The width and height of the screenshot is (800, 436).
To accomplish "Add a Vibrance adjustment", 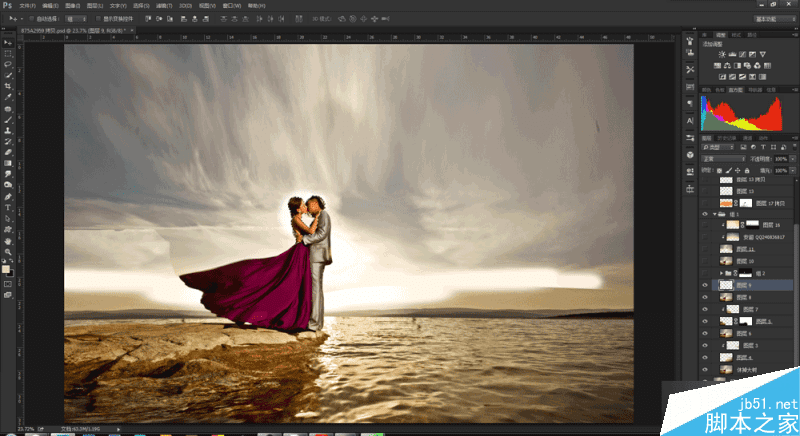I will pos(763,54).
